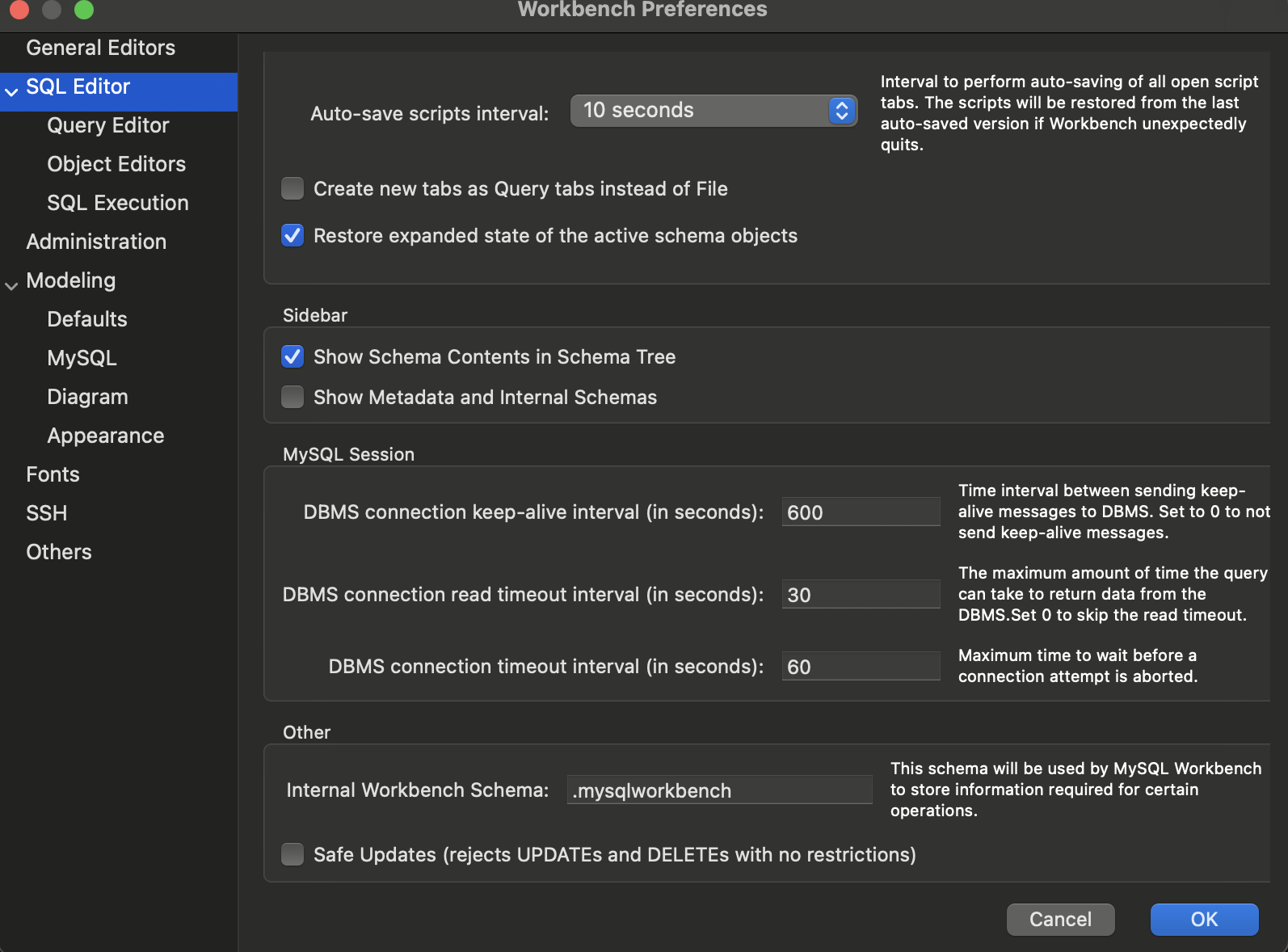Click DBMS connection timeout interval label
Image resolution: width=1288 pixels, height=952 pixels.
point(545,667)
